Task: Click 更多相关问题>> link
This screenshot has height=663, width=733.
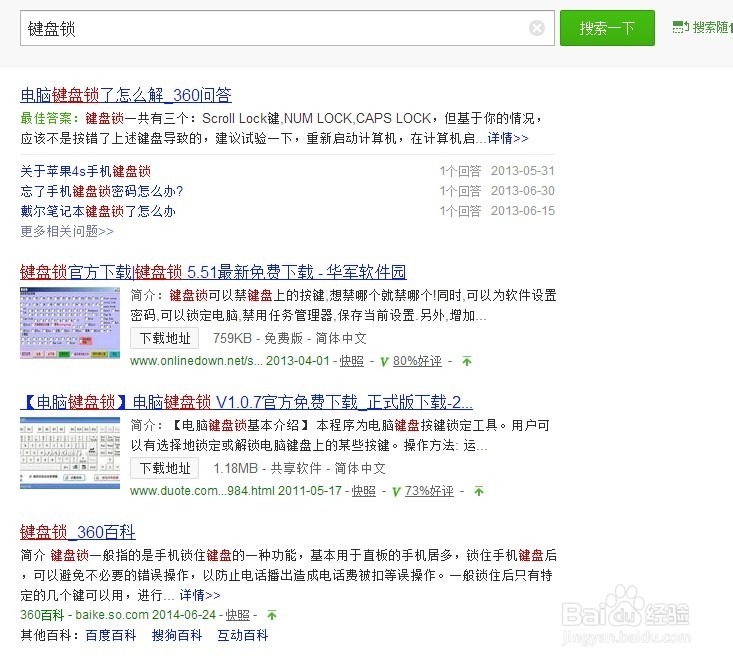Action: click(x=67, y=231)
